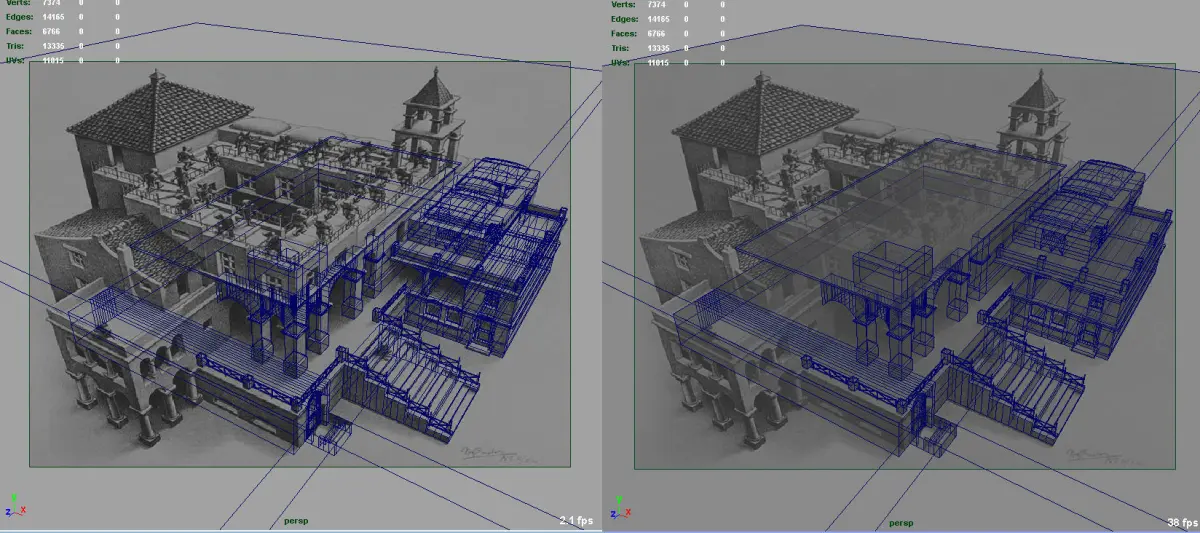
Task: Click the 2.1 fps frame rate readout
Action: (576, 520)
